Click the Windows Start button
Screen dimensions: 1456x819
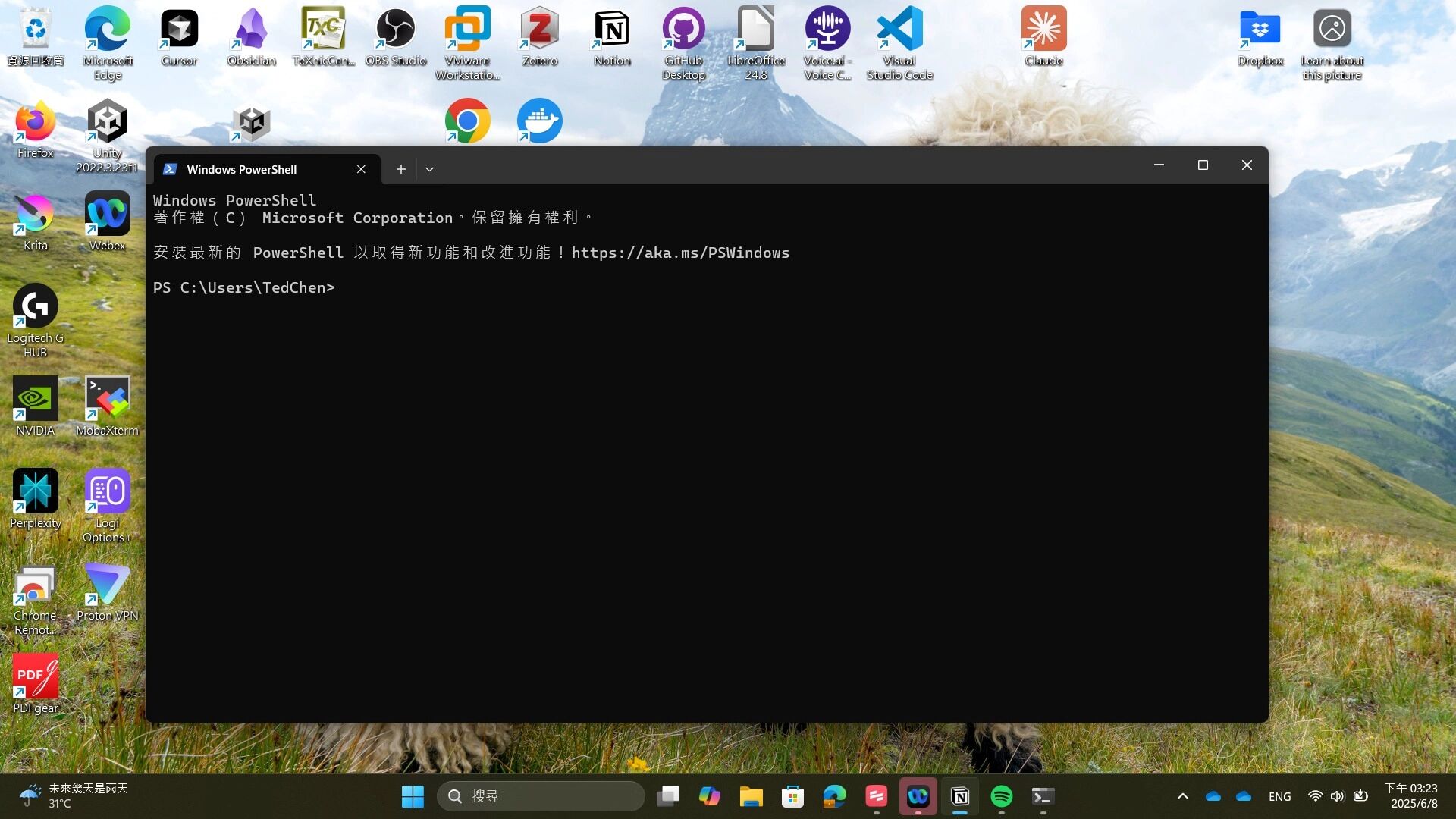pyautogui.click(x=413, y=796)
